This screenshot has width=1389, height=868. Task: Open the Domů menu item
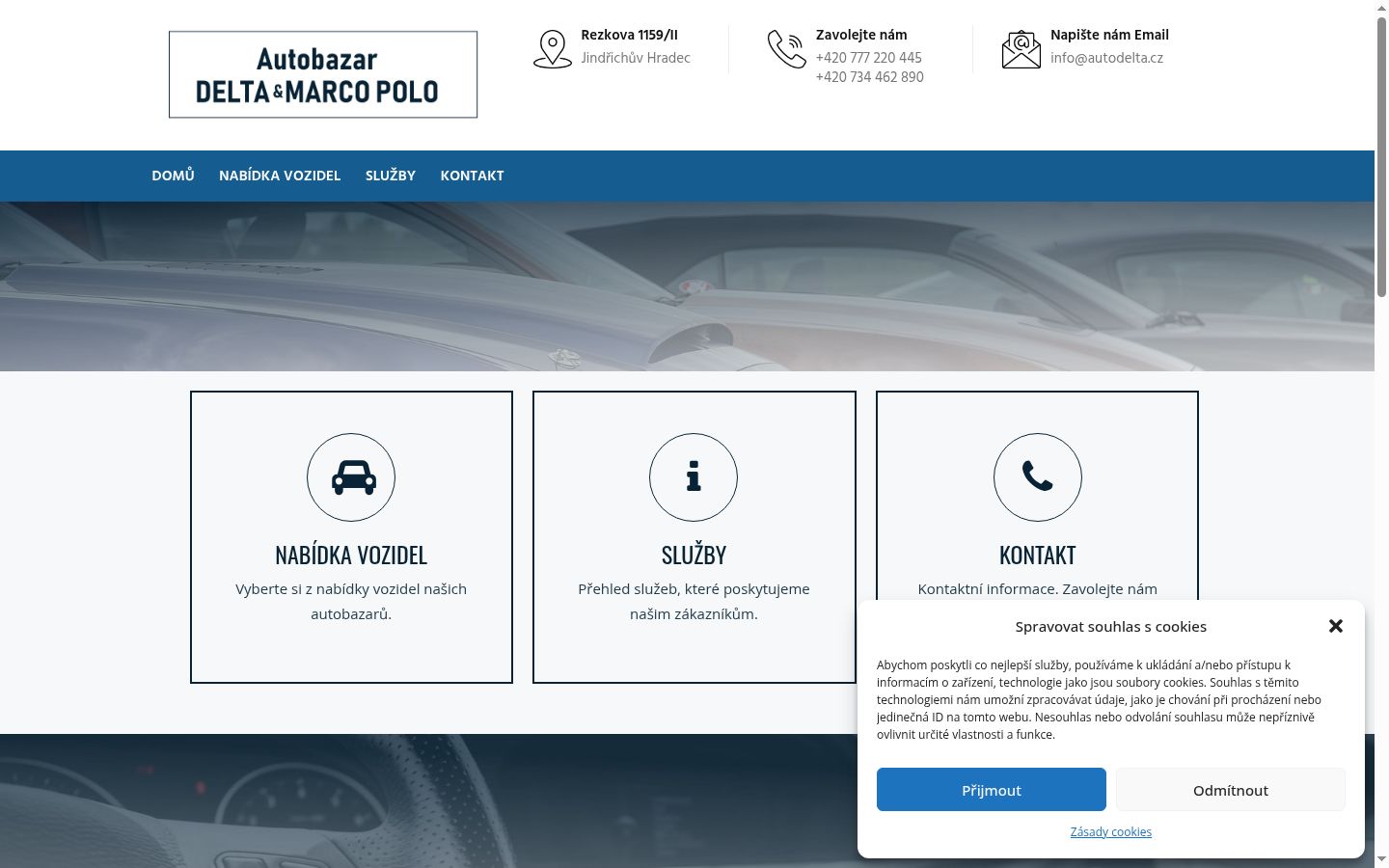point(173,176)
